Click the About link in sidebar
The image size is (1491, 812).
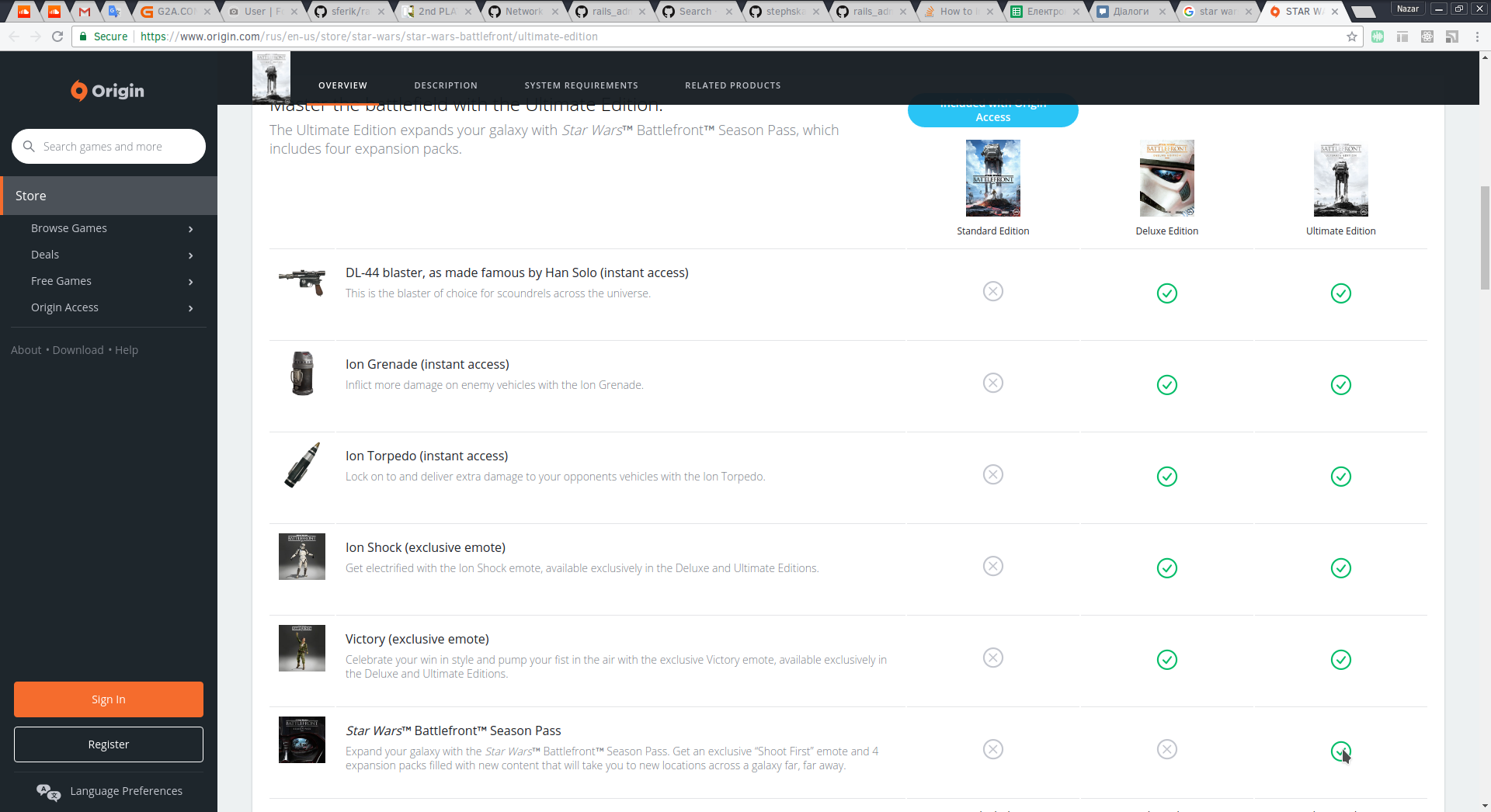click(x=26, y=350)
